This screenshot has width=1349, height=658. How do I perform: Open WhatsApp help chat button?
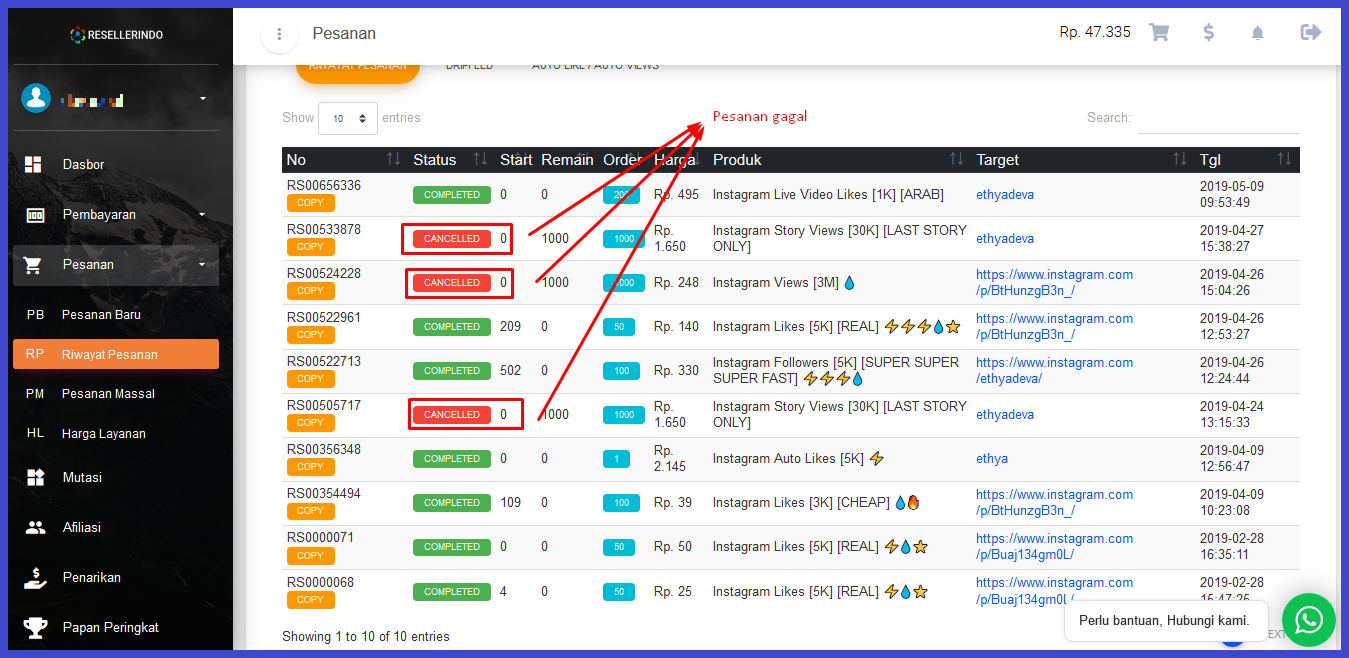coord(1308,620)
